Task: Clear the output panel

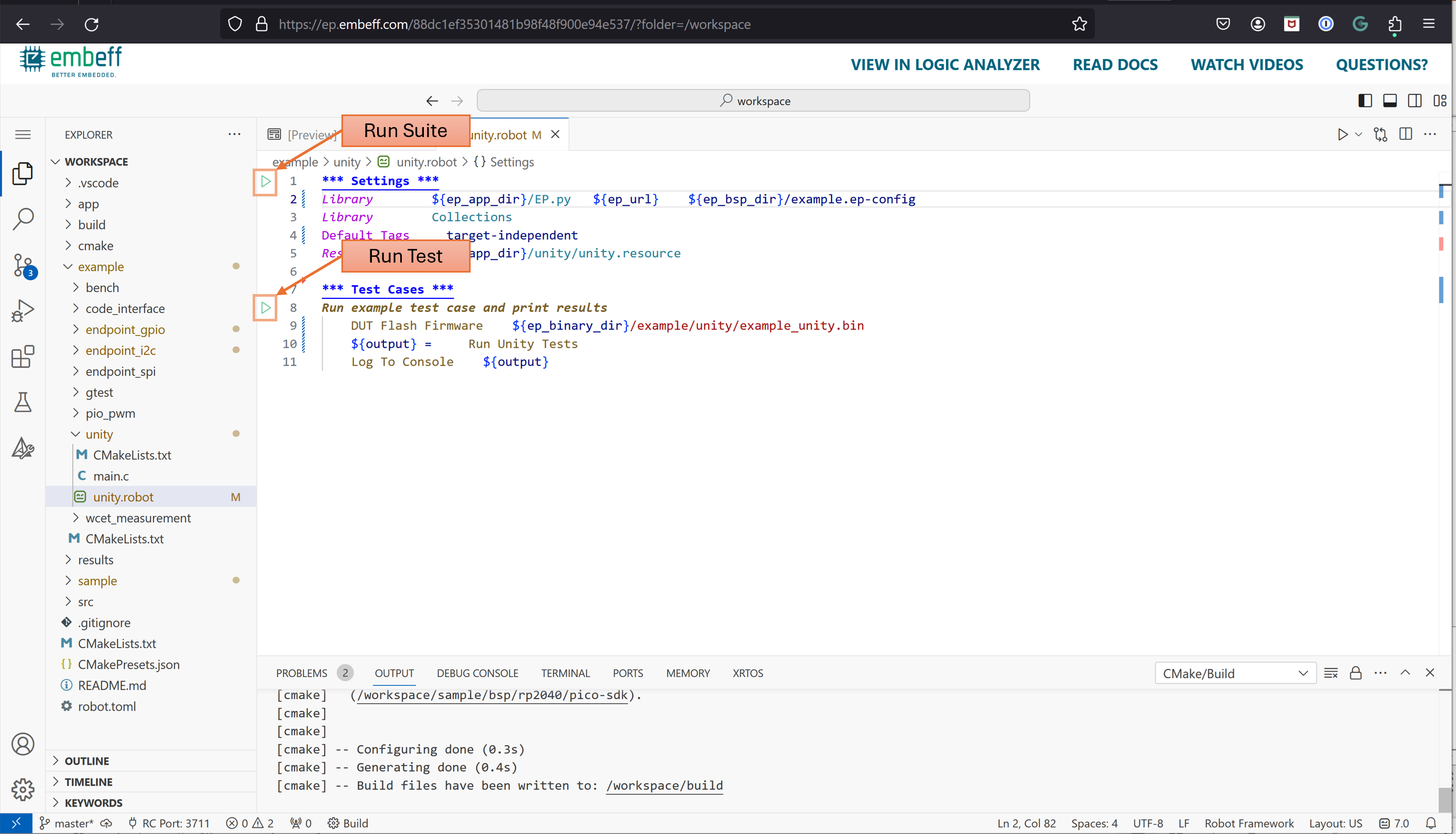Action: tap(1330, 673)
